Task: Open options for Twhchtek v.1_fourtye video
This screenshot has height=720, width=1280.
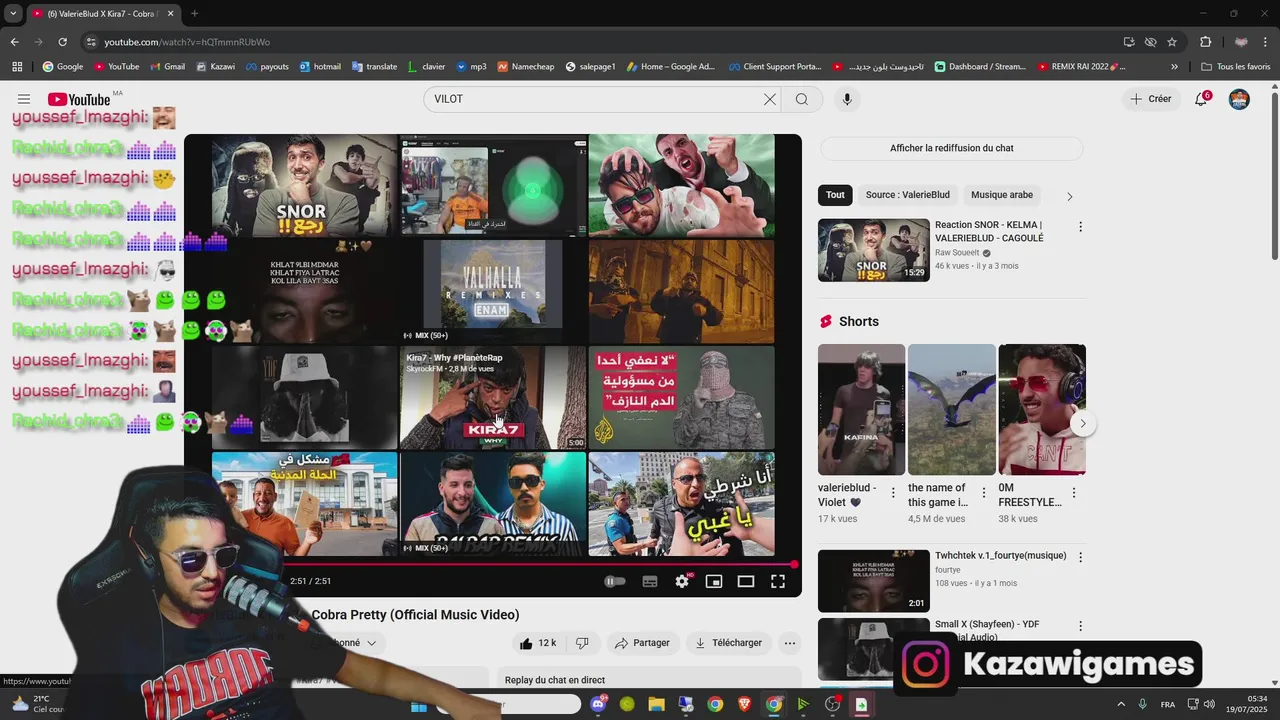Action: tap(1080, 557)
